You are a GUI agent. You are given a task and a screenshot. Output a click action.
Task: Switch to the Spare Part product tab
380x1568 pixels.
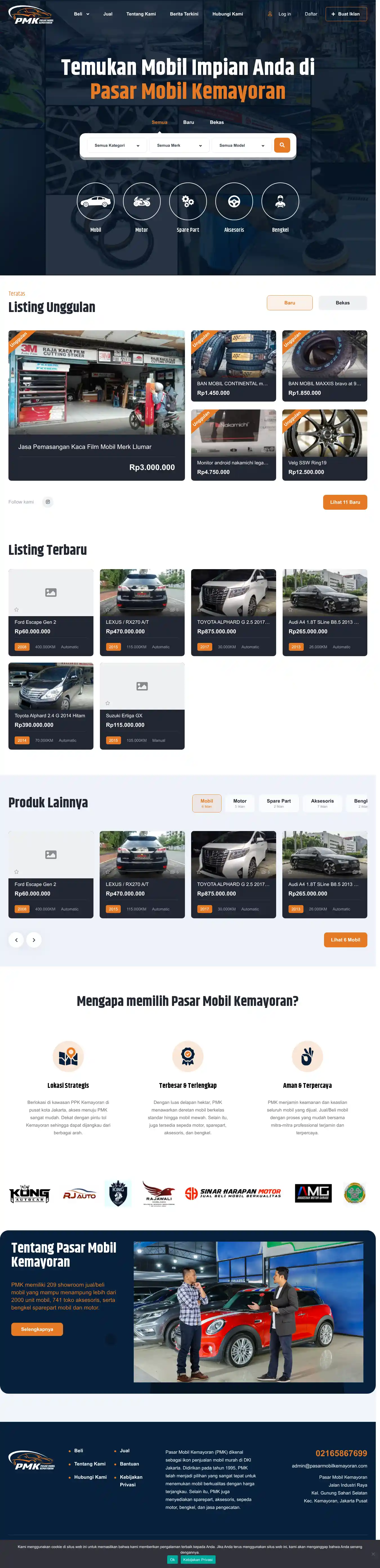278,803
